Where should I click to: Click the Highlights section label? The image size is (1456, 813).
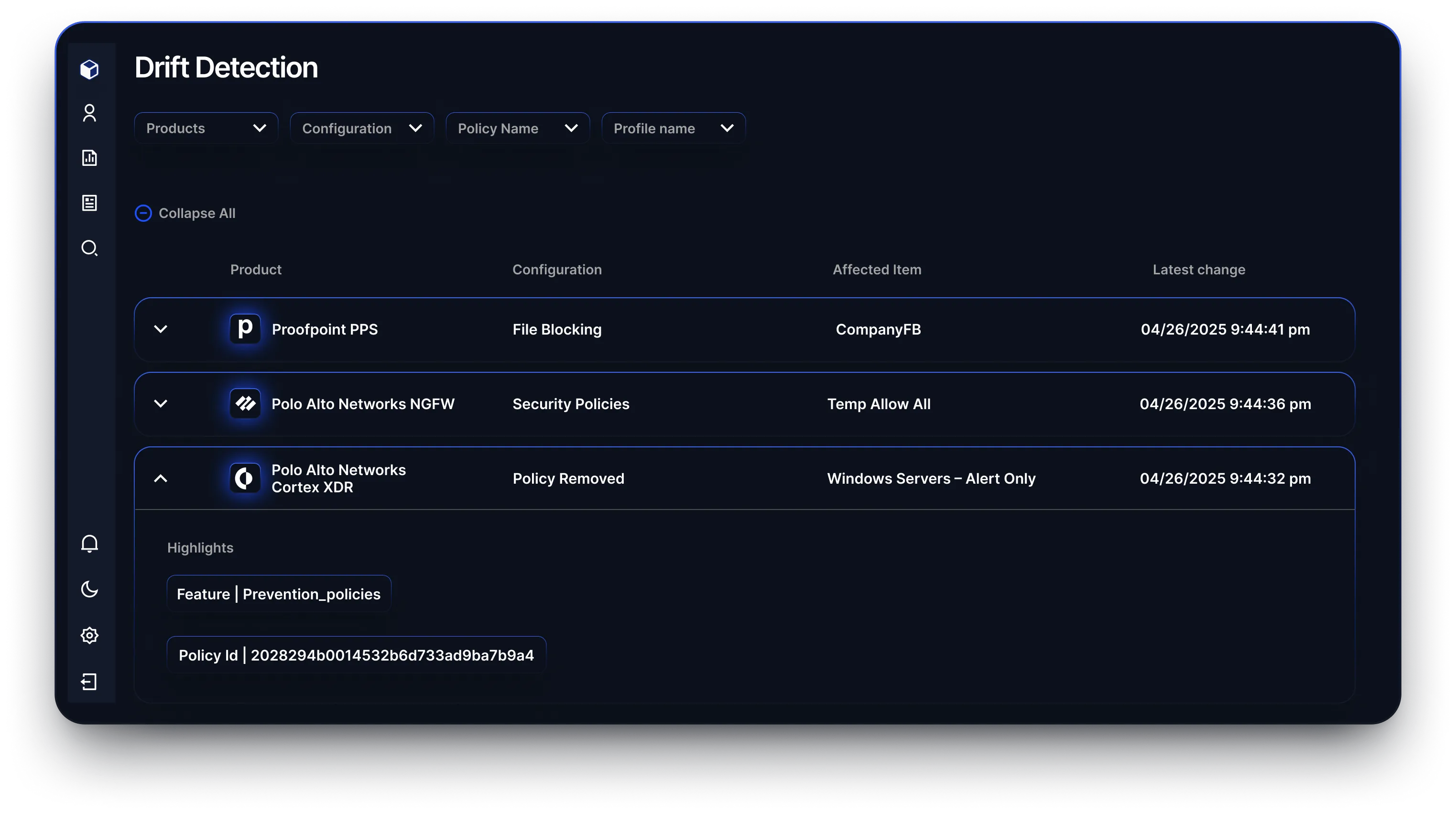pos(200,547)
